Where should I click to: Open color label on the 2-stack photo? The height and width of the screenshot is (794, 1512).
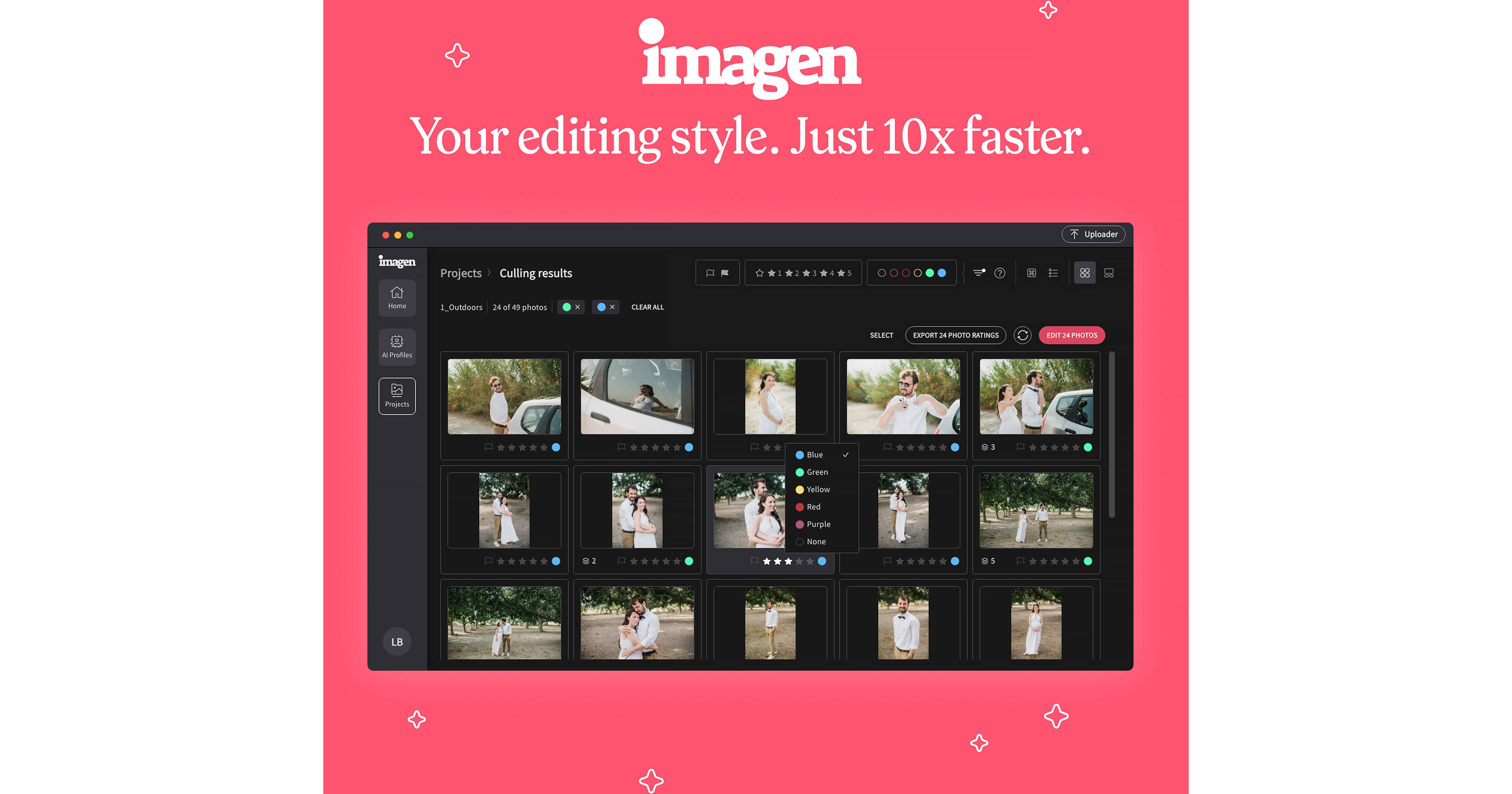(689, 561)
